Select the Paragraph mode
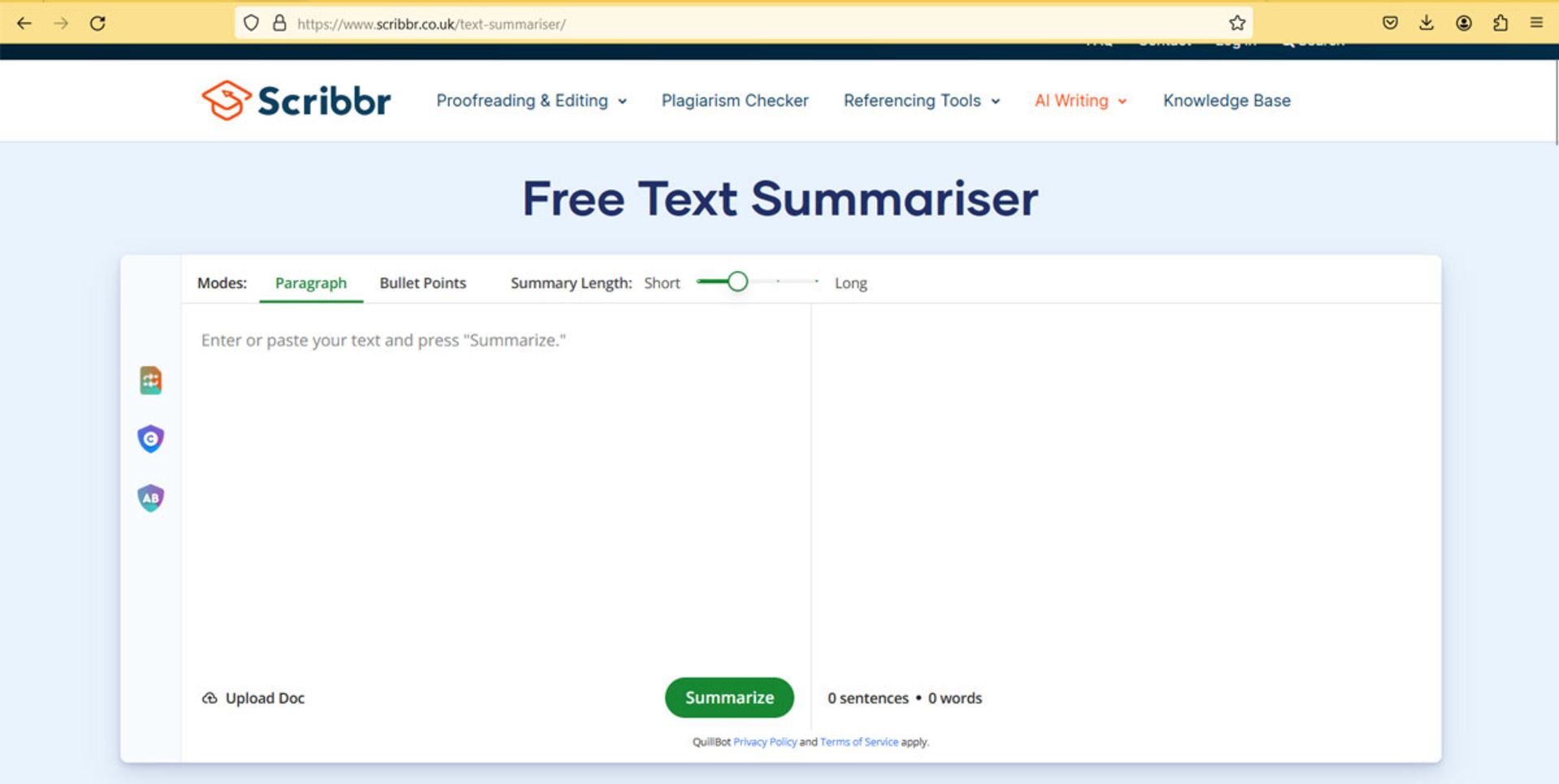The height and width of the screenshot is (784, 1559). (x=311, y=282)
